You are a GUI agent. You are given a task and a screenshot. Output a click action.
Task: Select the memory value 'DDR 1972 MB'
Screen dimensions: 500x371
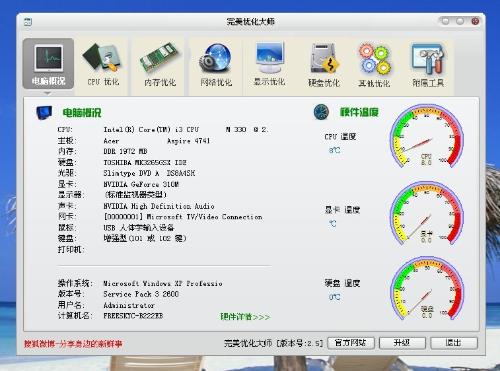(125, 151)
